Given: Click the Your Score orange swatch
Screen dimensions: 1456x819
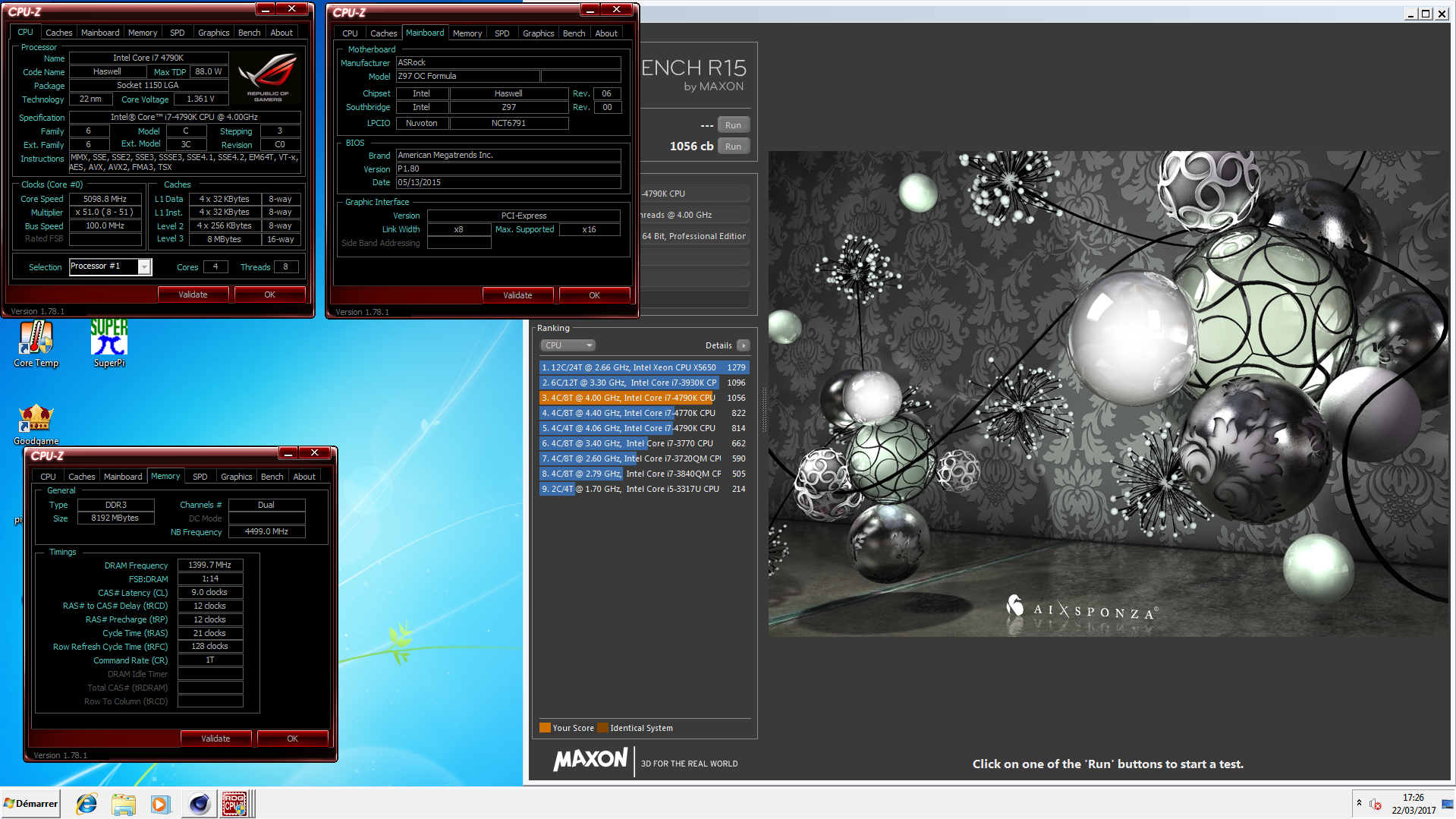Looking at the screenshot, I should pyautogui.click(x=545, y=728).
